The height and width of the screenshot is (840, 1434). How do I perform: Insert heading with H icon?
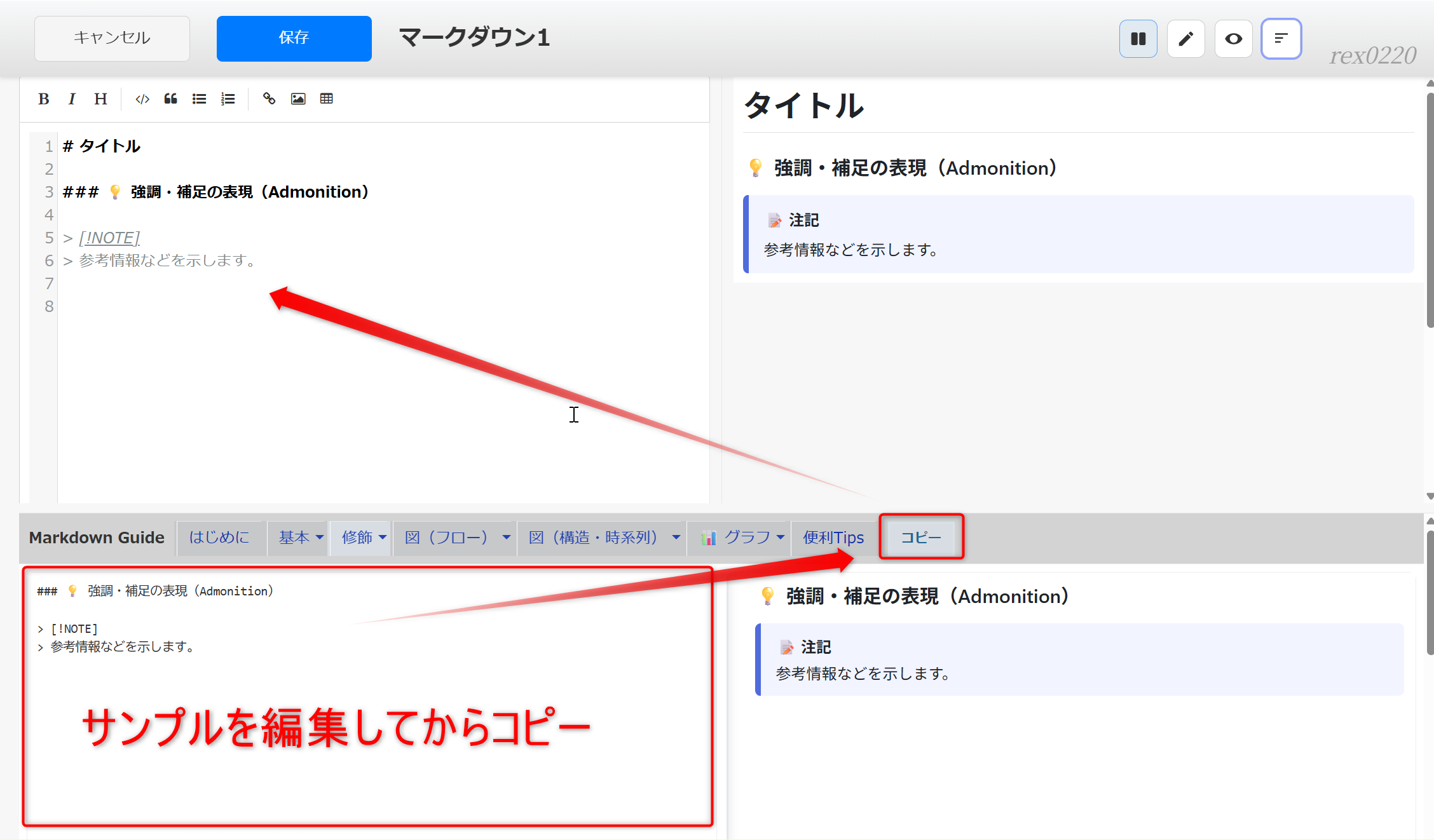(x=100, y=99)
